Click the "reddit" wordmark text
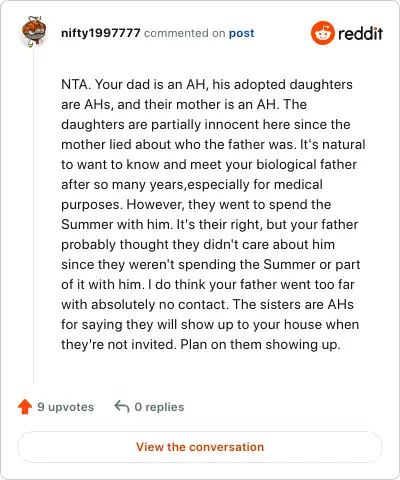 tap(360, 33)
